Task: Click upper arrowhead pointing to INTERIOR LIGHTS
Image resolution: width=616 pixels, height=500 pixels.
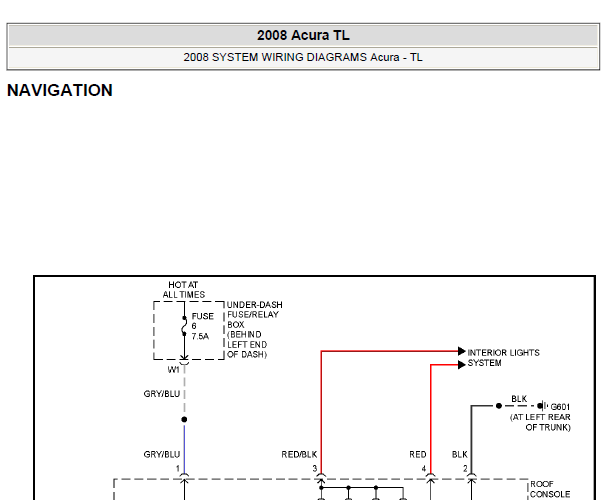Action: click(462, 351)
